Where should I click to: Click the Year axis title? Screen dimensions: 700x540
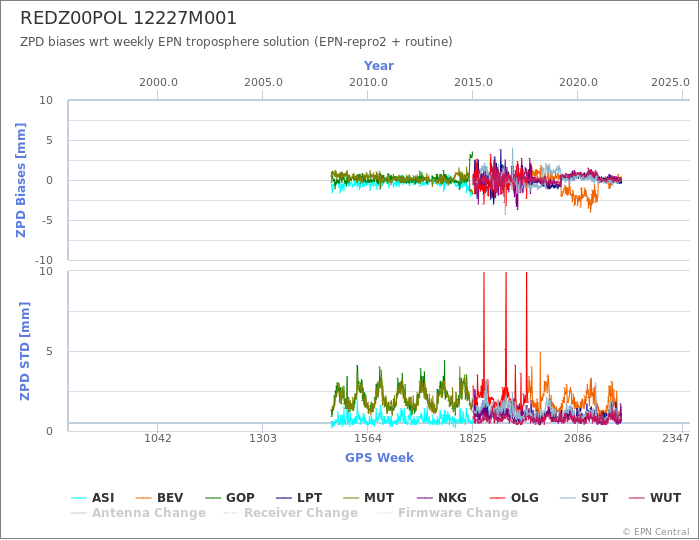[379, 66]
